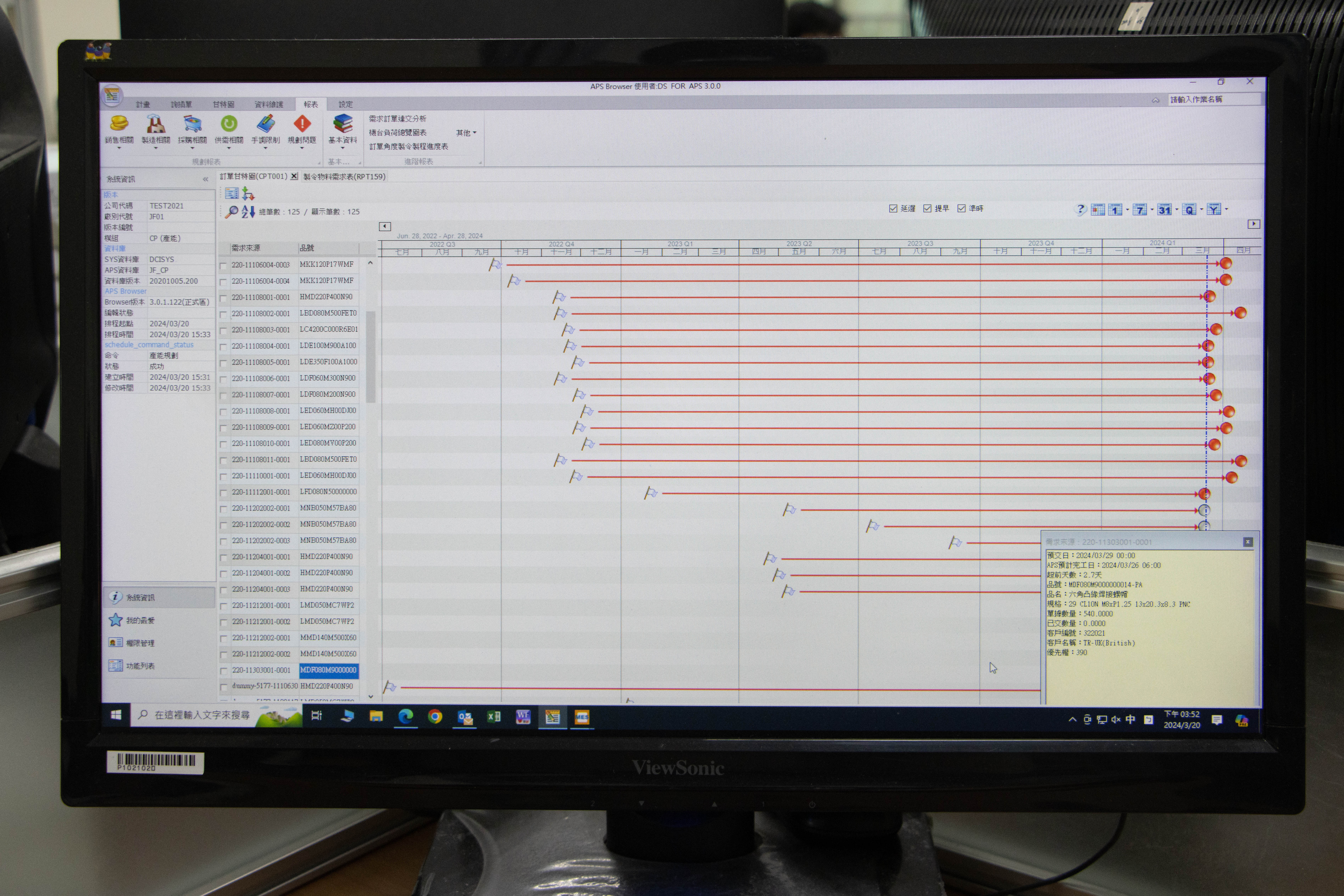Click the Windows Start button
This screenshot has width=1344, height=896.
tap(116, 715)
